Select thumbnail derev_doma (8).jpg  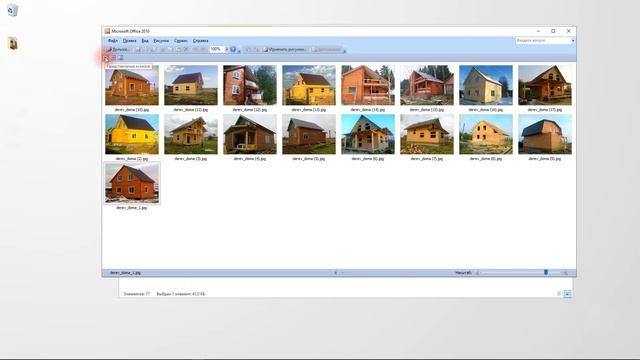click(486, 134)
